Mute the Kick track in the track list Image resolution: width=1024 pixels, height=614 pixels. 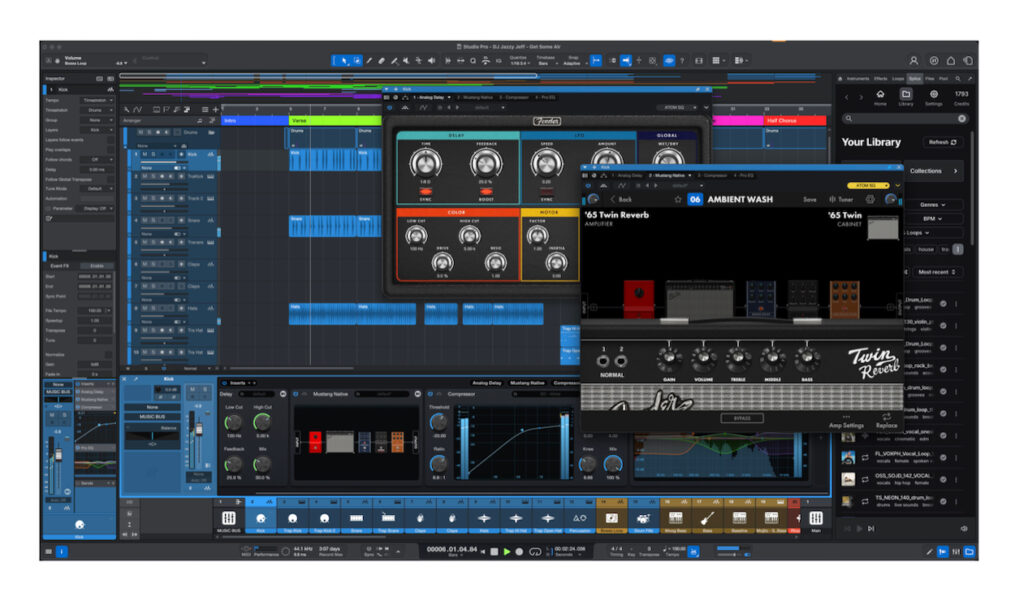click(x=143, y=154)
